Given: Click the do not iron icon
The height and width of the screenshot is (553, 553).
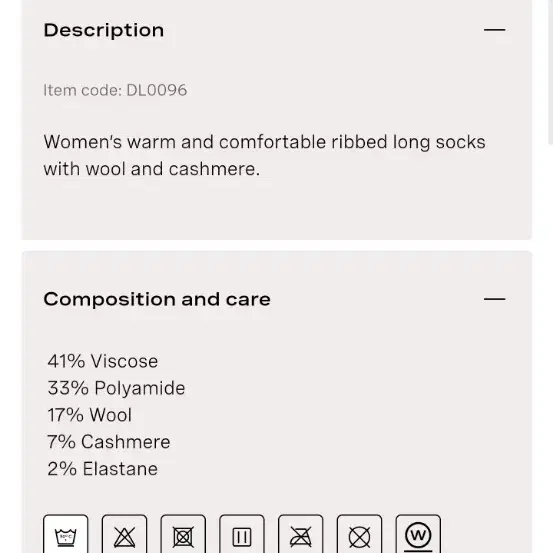Looking at the screenshot, I should (x=300, y=534).
